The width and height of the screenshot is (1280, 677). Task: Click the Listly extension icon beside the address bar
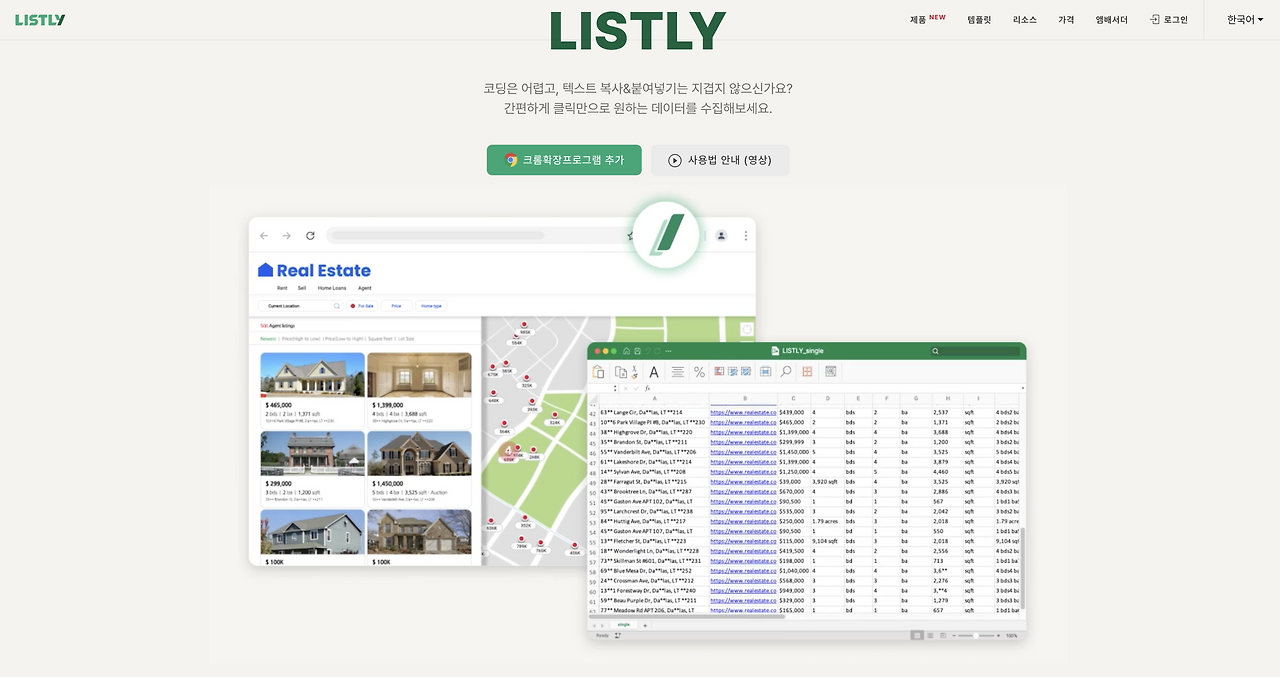coord(666,236)
